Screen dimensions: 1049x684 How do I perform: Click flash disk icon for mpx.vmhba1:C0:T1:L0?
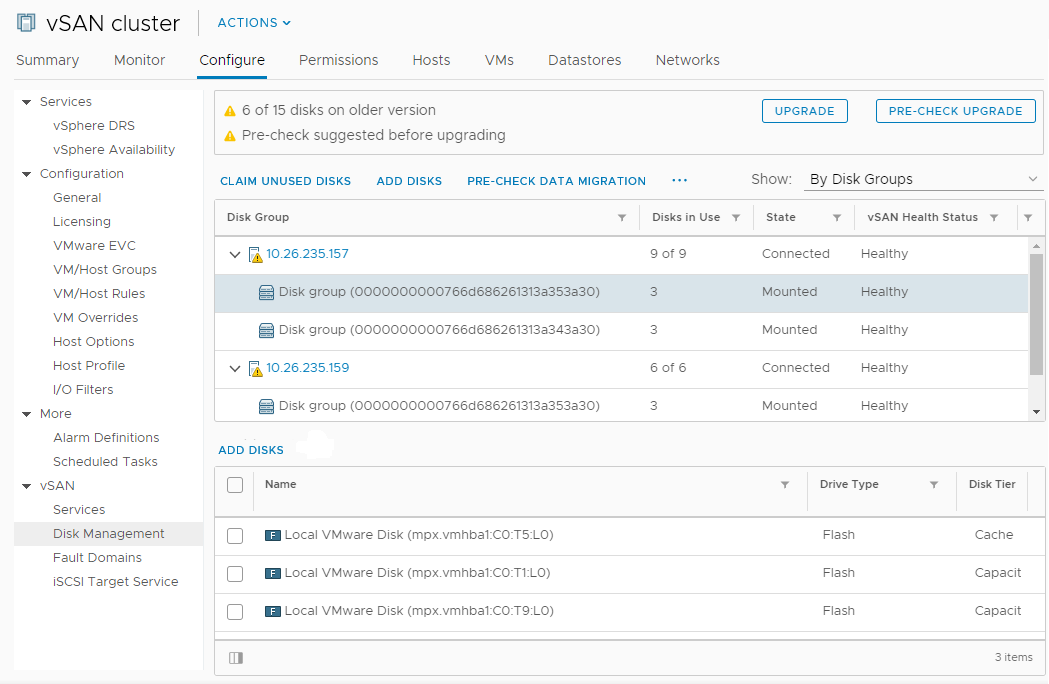click(x=272, y=573)
